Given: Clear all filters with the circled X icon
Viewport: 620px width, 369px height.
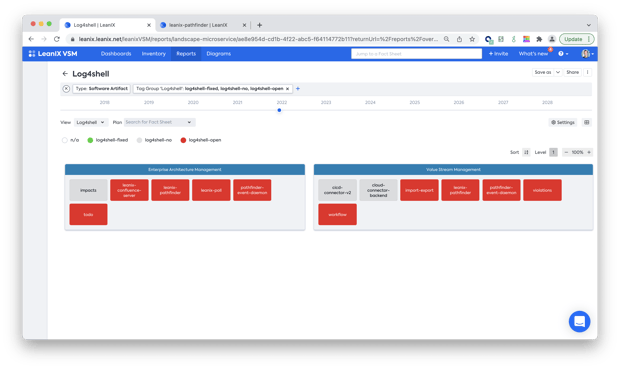Looking at the screenshot, I should tap(66, 89).
